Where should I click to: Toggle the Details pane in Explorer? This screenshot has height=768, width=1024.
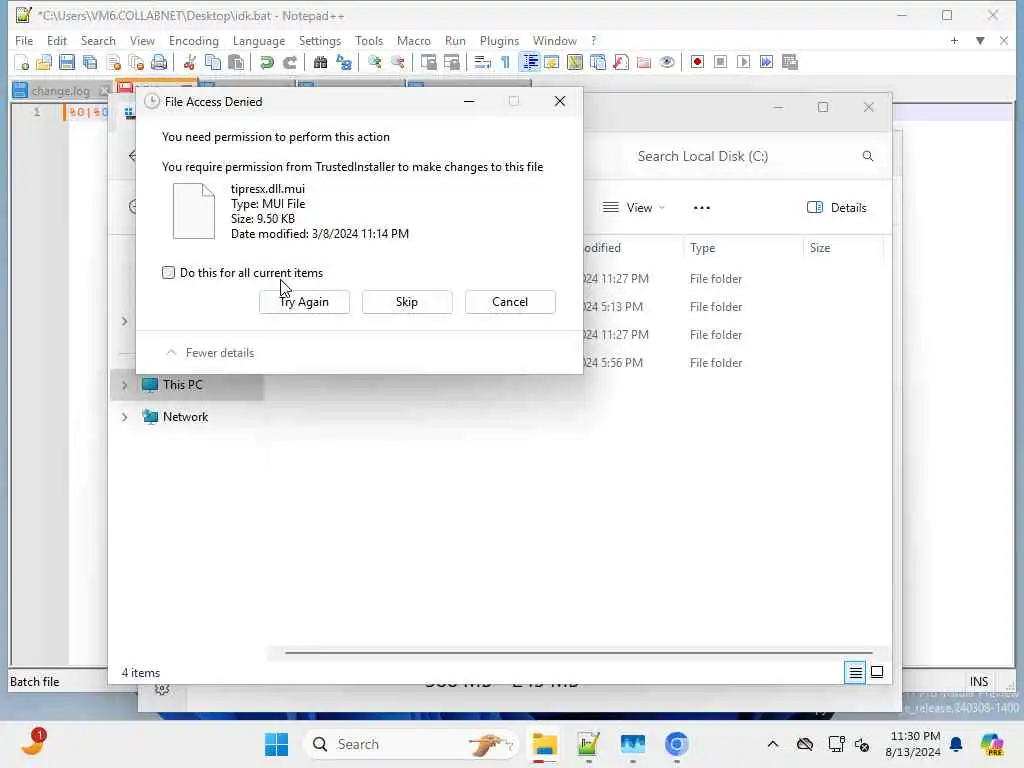(x=837, y=208)
